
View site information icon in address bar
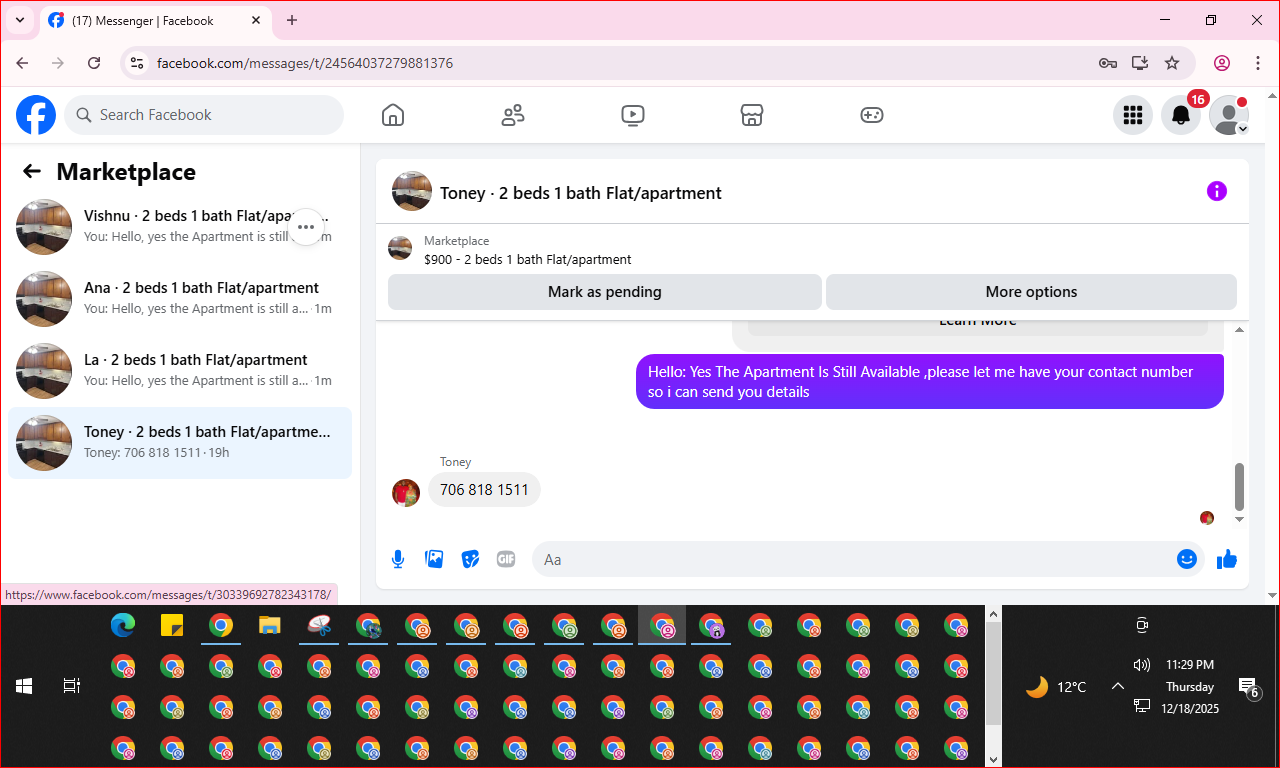[x=138, y=63]
